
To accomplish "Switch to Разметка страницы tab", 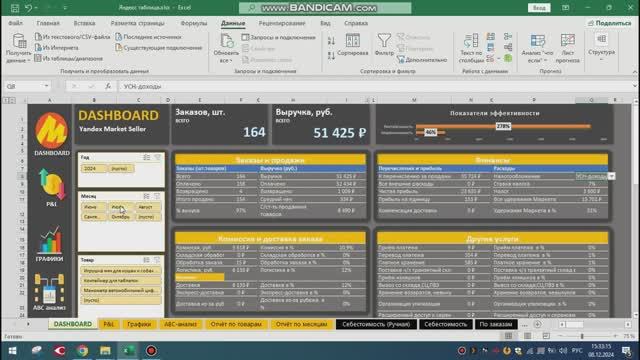I will pyautogui.click(x=138, y=23).
